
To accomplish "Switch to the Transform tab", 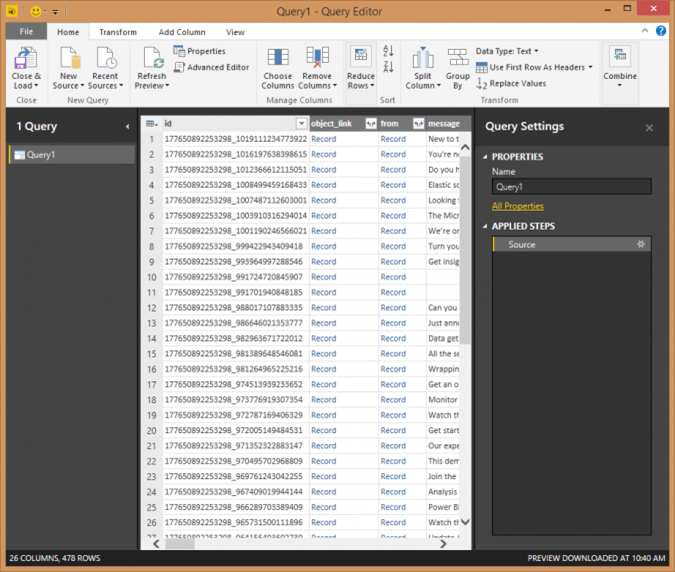I will click(118, 32).
